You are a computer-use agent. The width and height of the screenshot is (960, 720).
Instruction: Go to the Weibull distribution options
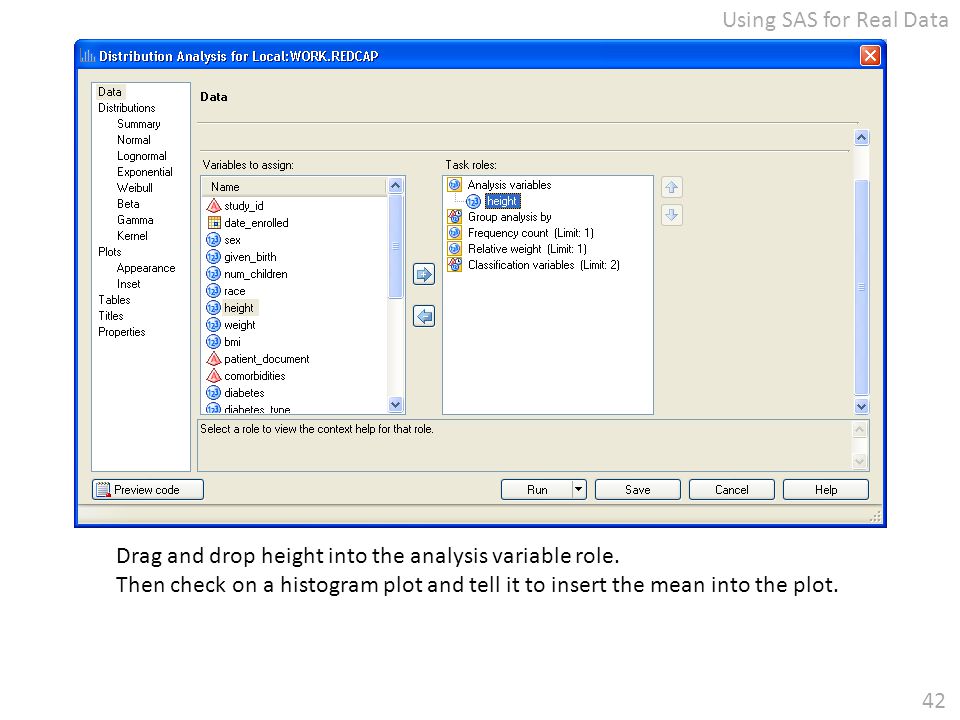click(135, 187)
